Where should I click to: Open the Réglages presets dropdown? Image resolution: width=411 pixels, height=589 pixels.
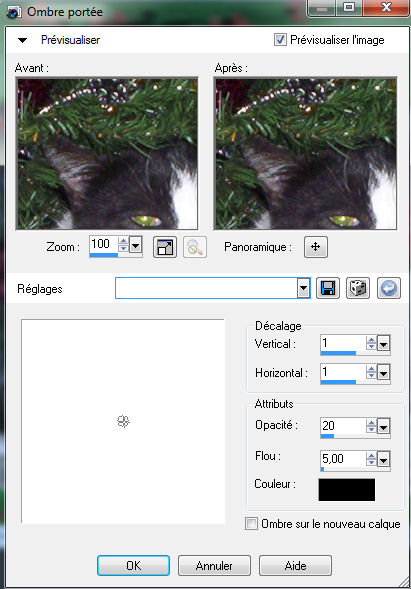(x=304, y=289)
